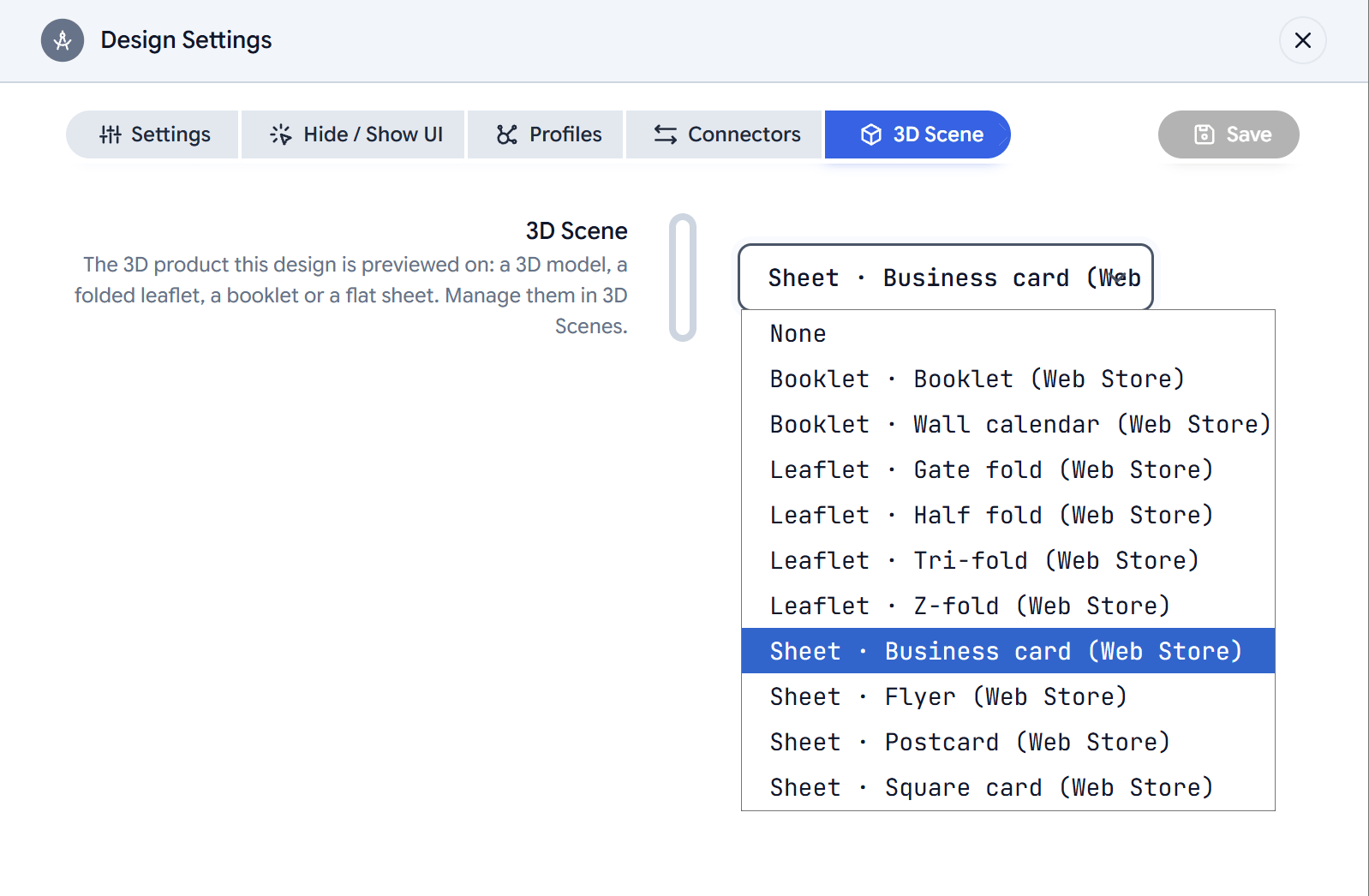This screenshot has height=896, width=1369.
Task: Click the 3D Scene setting heading
Action: point(577,231)
